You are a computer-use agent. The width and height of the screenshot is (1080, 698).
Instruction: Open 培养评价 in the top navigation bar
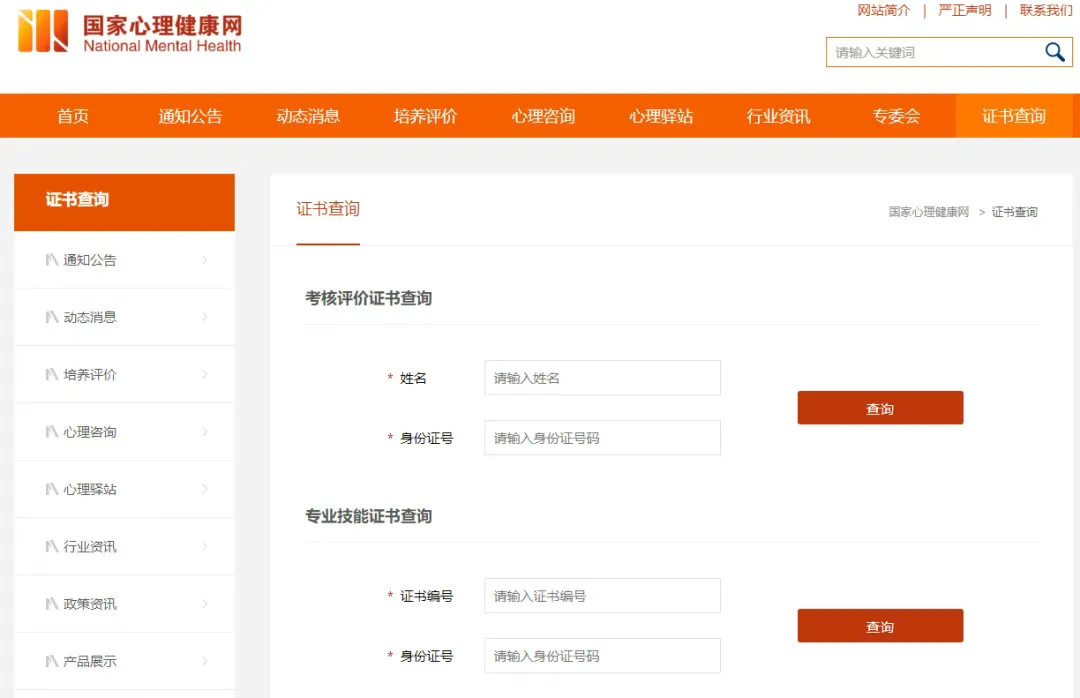point(426,116)
